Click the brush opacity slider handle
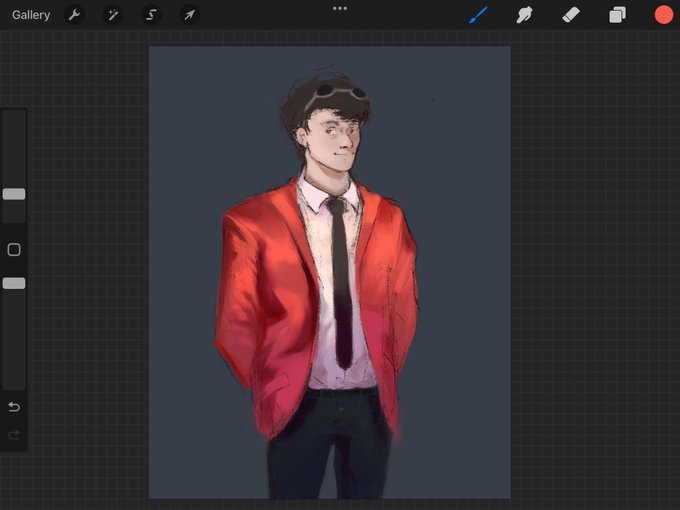This screenshot has width=680, height=510. point(14,283)
